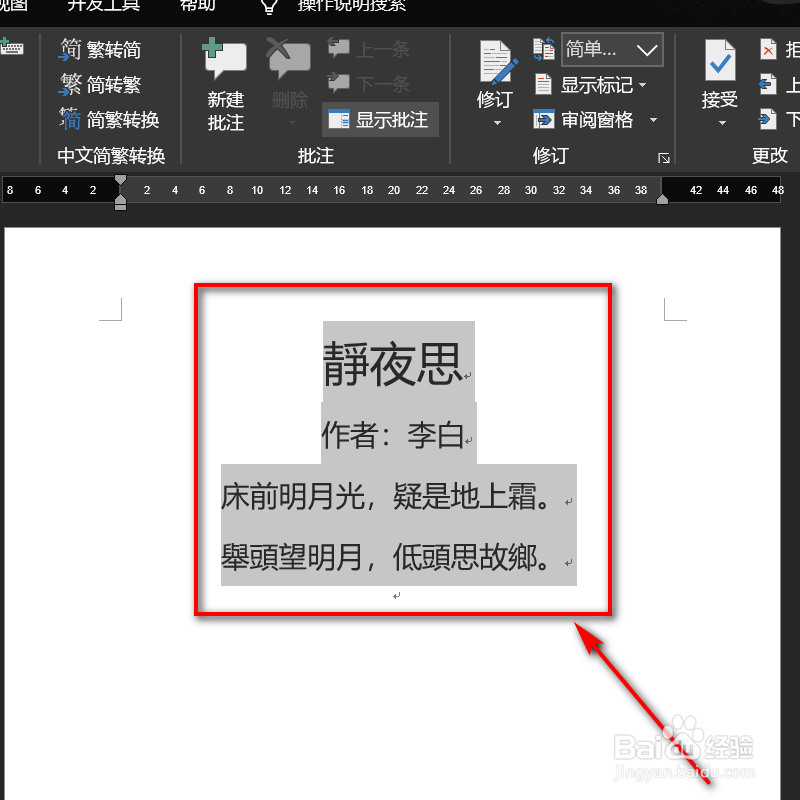This screenshot has width=800, height=800.
Task: Expand the Reviewing Pane dropdown arrow
Action: coord(655,118)
